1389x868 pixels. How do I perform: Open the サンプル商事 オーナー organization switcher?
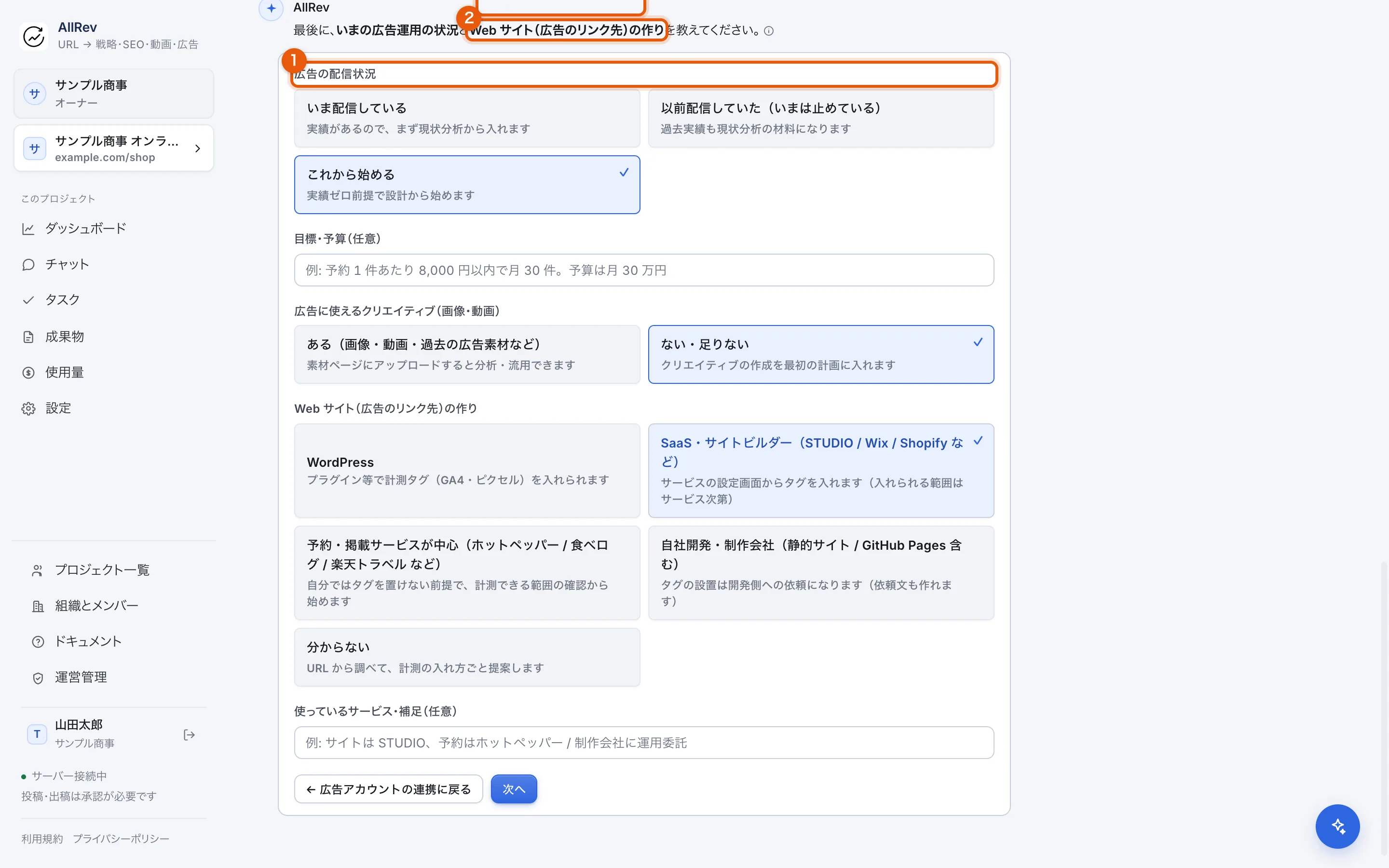pos(114,94)
